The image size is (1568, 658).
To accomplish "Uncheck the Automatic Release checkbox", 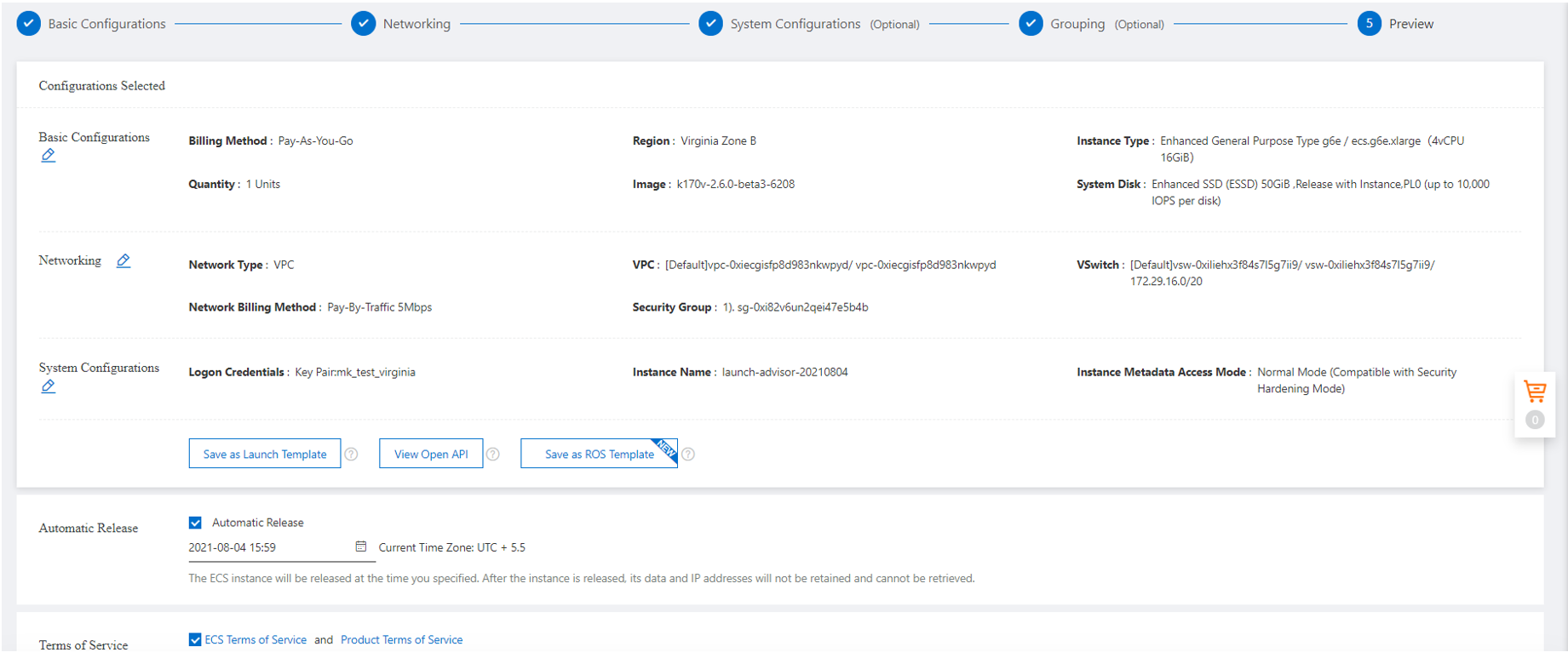I will pos(196,523).
